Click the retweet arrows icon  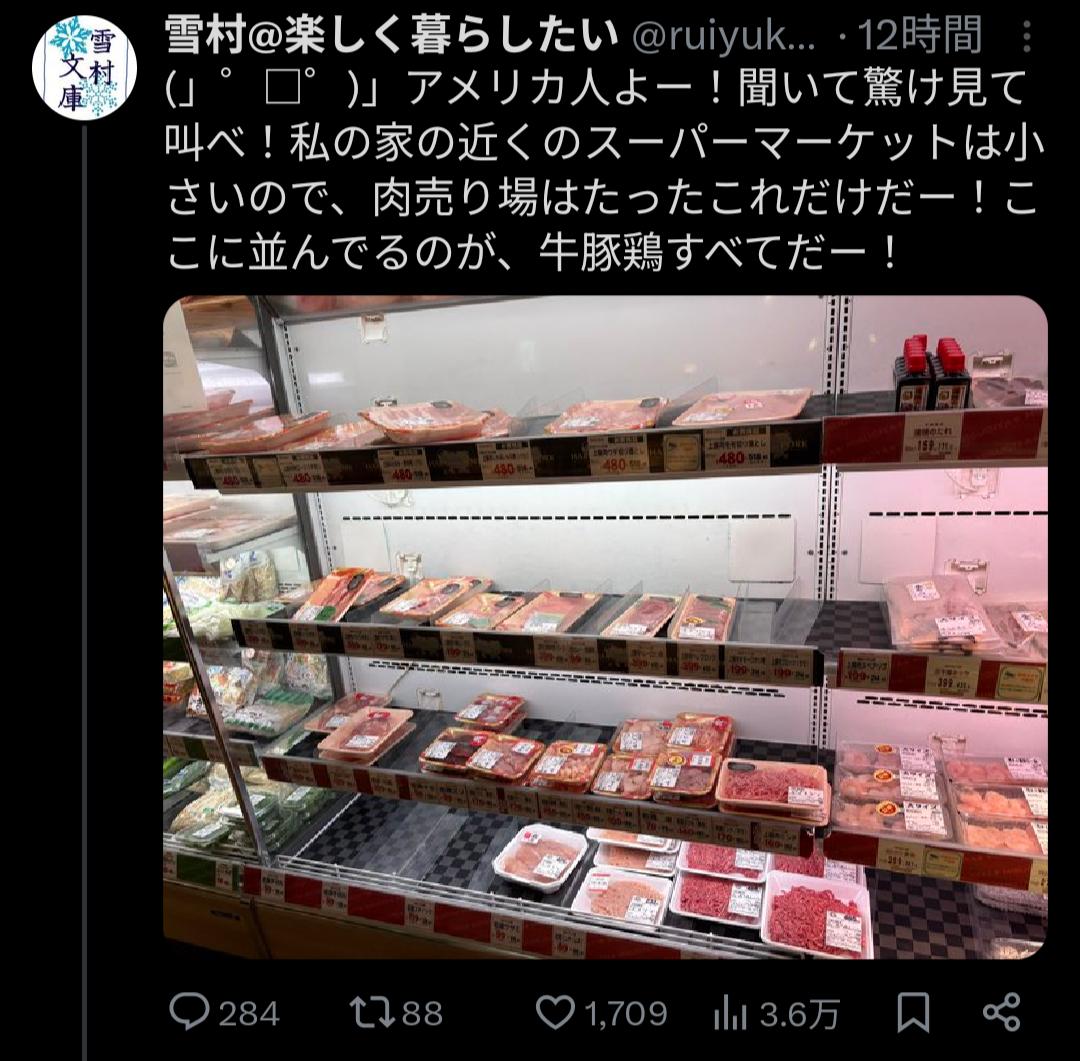[x=371, y=1012]
